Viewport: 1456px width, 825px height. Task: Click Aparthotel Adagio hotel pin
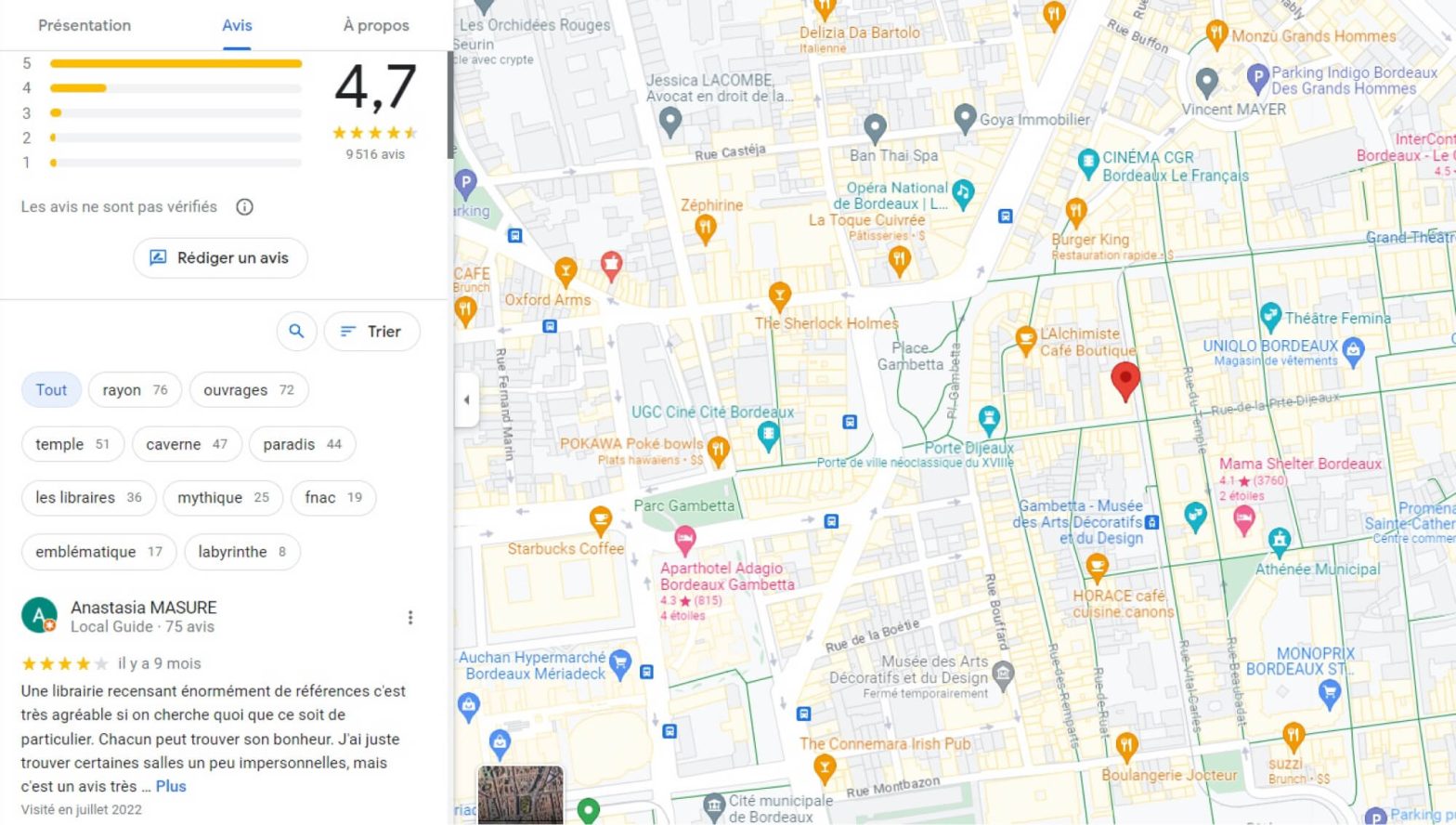[x=685, y=540]
